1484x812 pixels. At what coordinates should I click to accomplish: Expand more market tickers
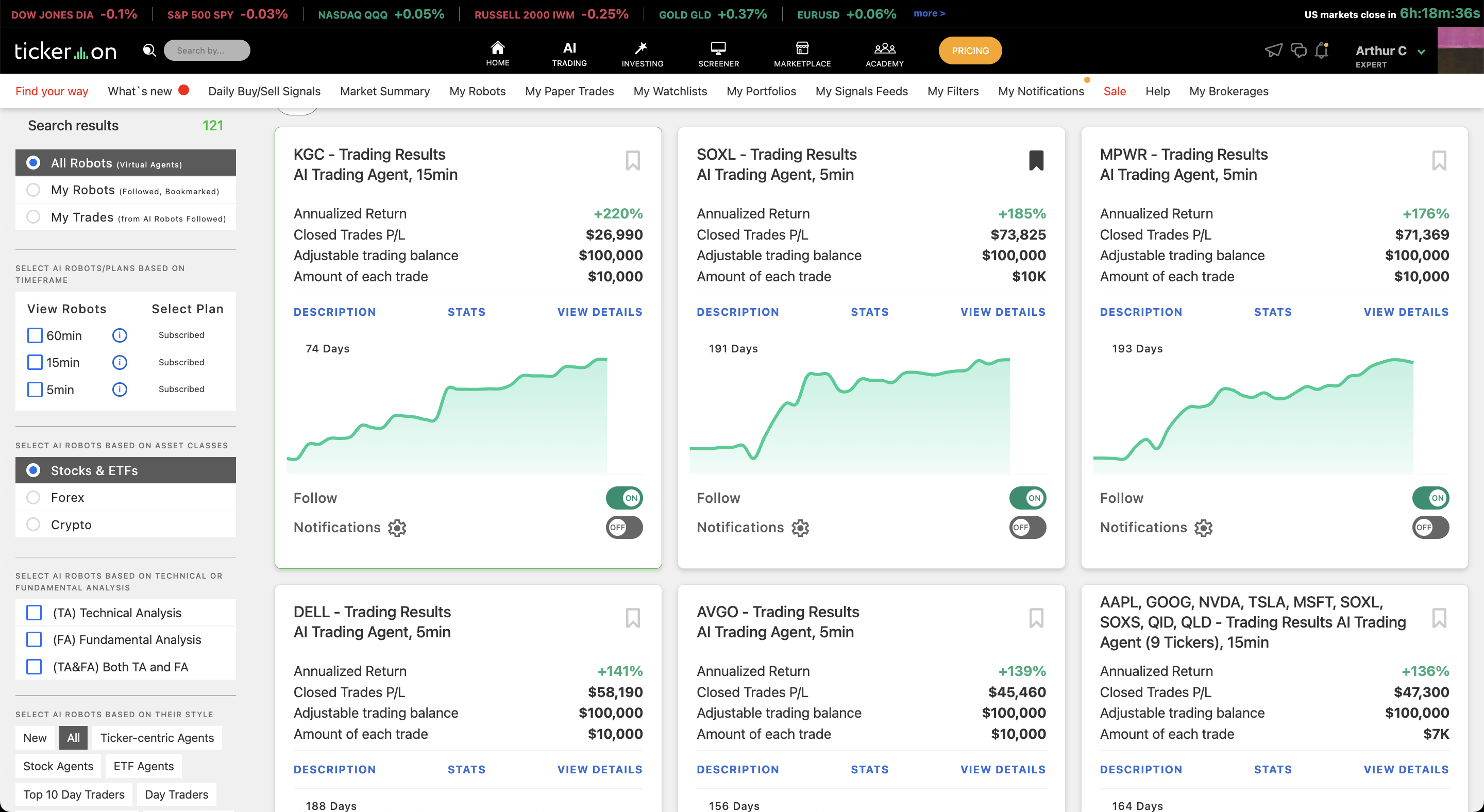coord(929,13)
